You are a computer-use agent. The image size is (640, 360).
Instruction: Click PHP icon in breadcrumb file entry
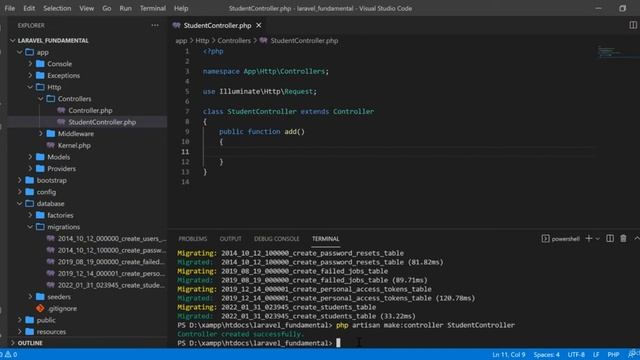click(x=263, y=40)
